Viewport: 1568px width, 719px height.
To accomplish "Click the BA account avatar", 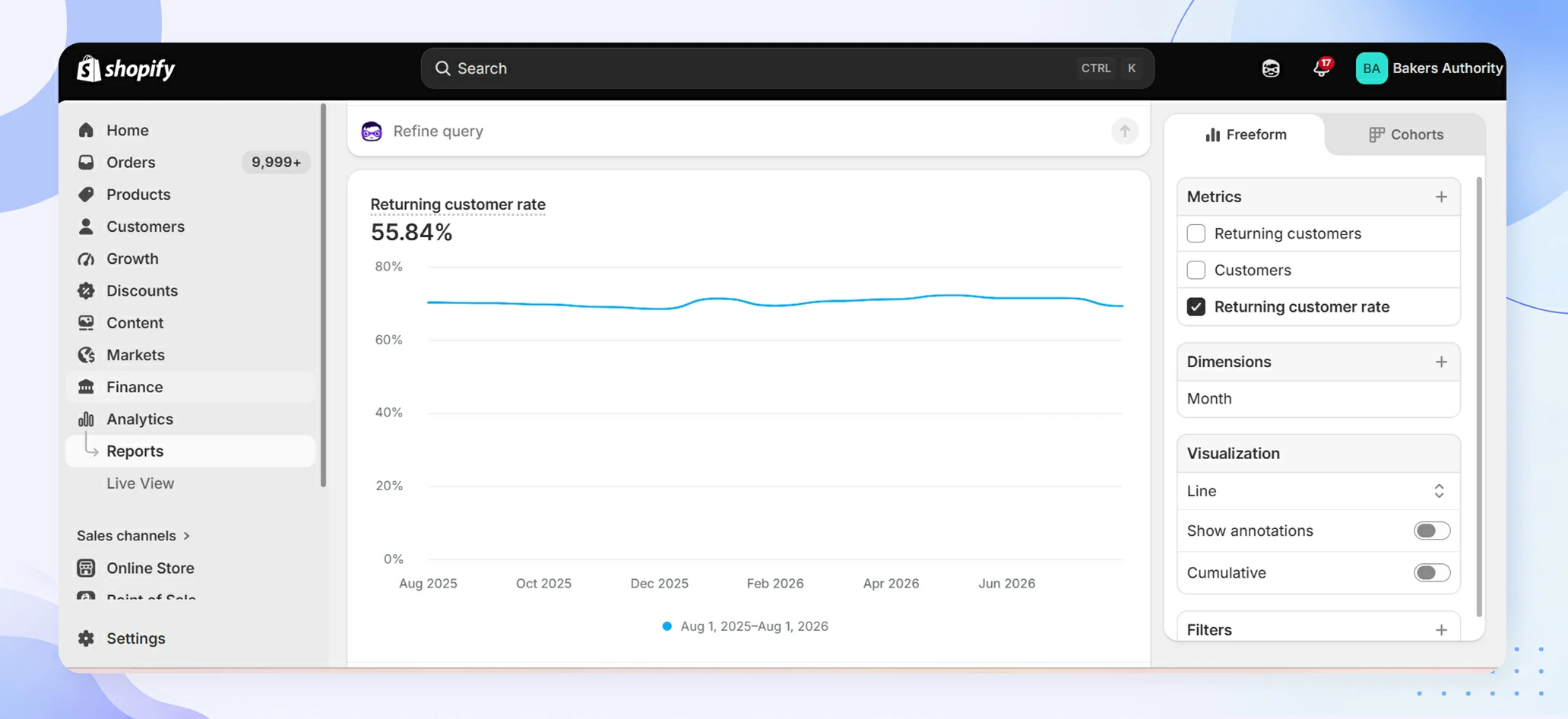I will coord(1371,68).
